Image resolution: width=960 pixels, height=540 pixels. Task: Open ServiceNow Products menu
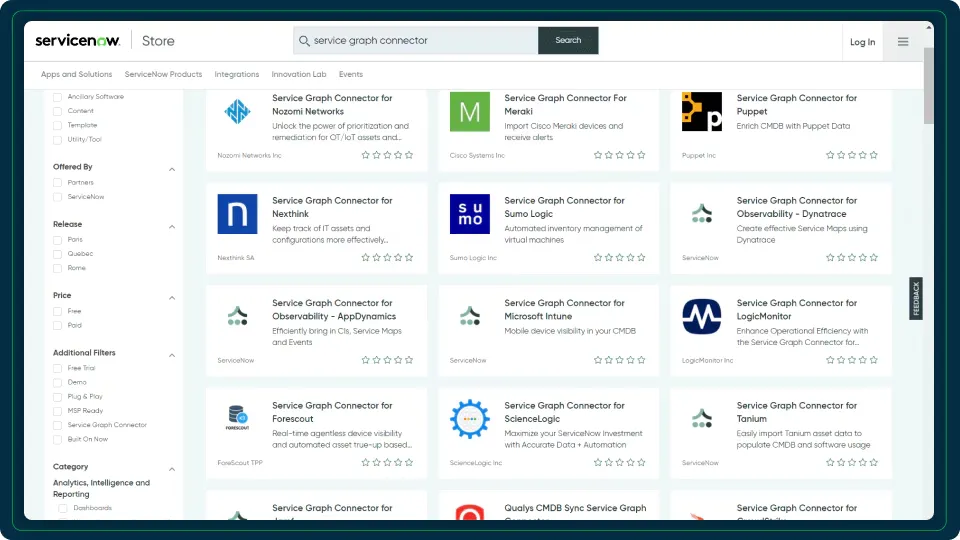coord(163,74)
